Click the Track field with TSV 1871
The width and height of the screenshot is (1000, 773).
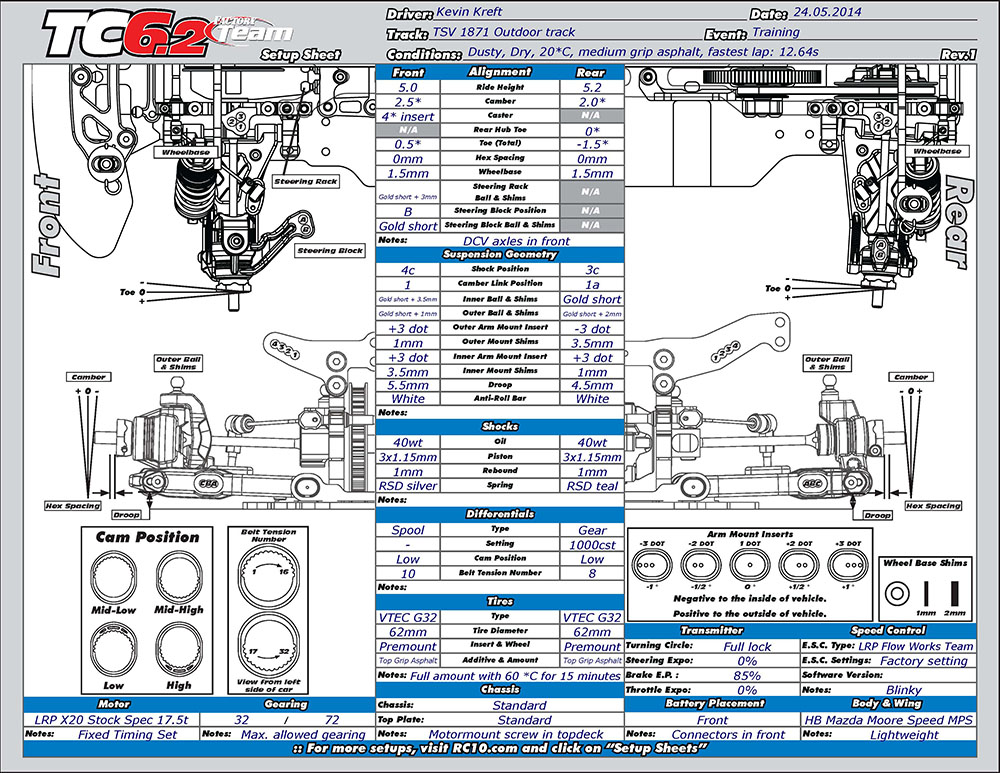pos(504,32)
